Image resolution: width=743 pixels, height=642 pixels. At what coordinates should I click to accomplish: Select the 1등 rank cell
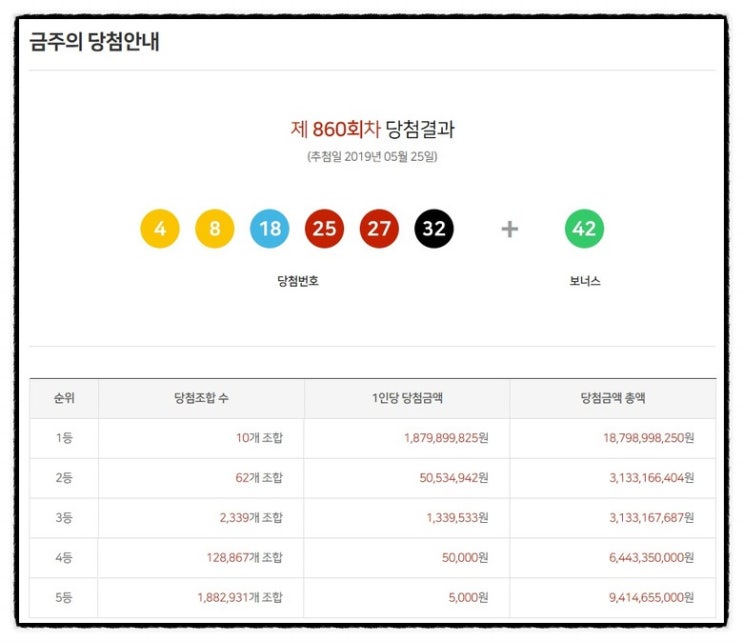click(64, 438)
